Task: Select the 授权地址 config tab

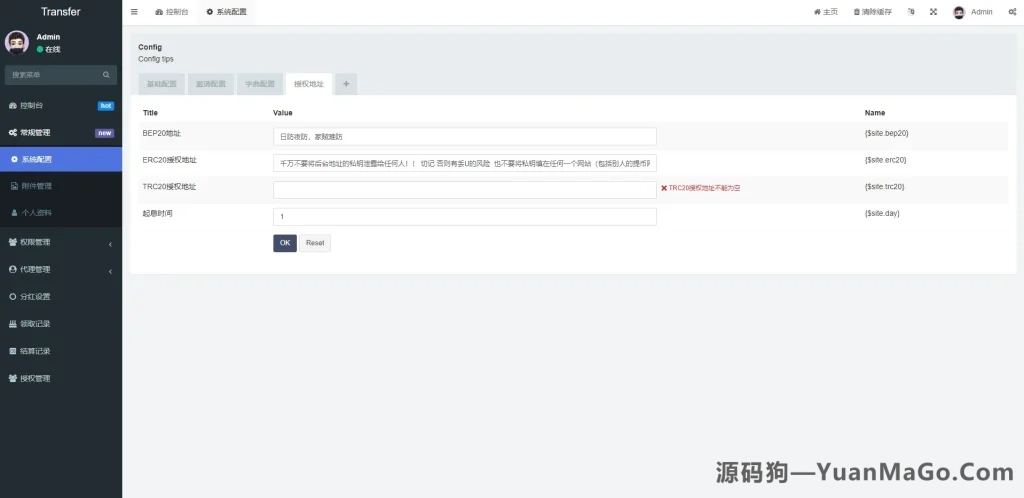Action: coord(309,84)
